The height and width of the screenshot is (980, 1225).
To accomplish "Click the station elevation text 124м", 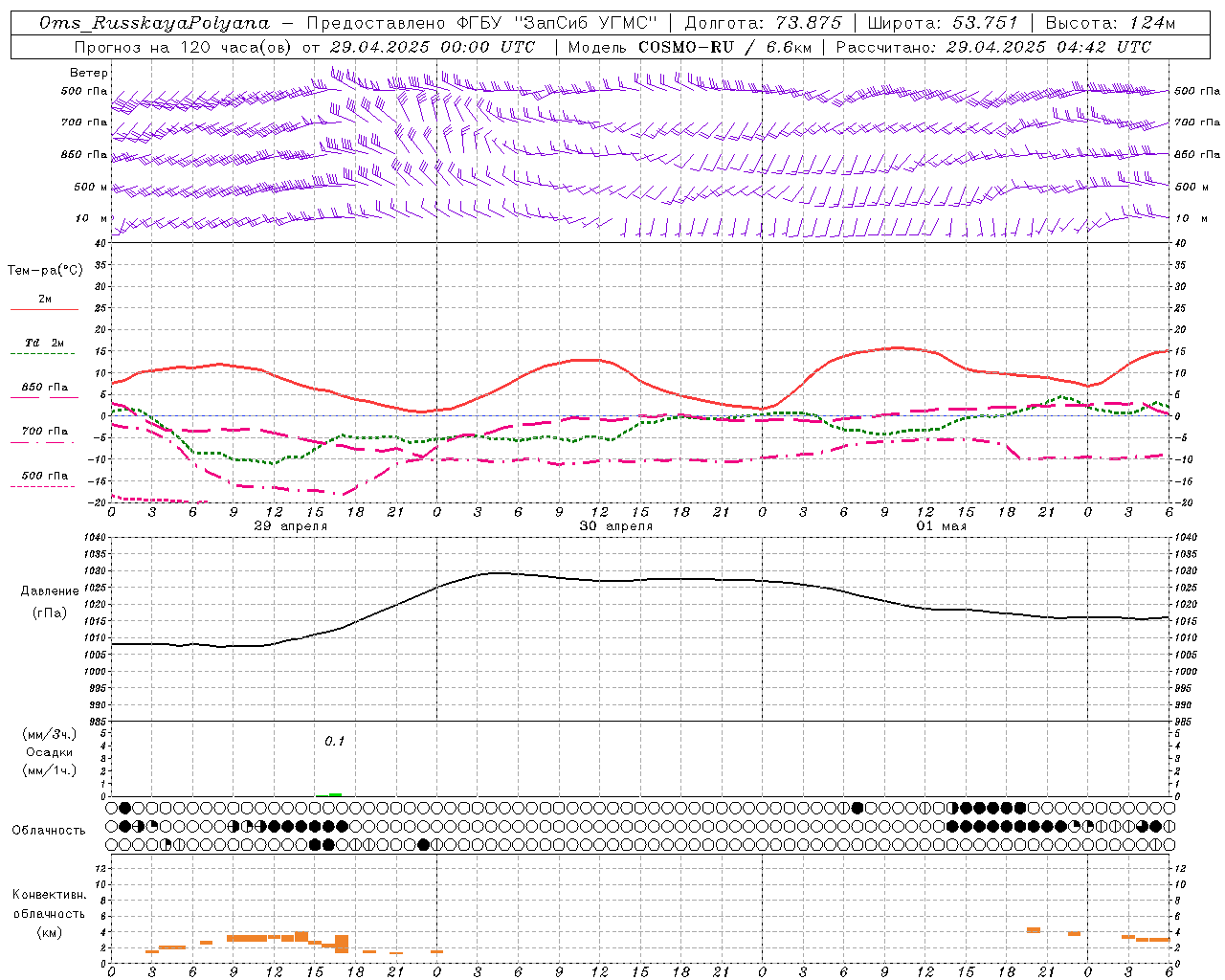I will 1151,23.
